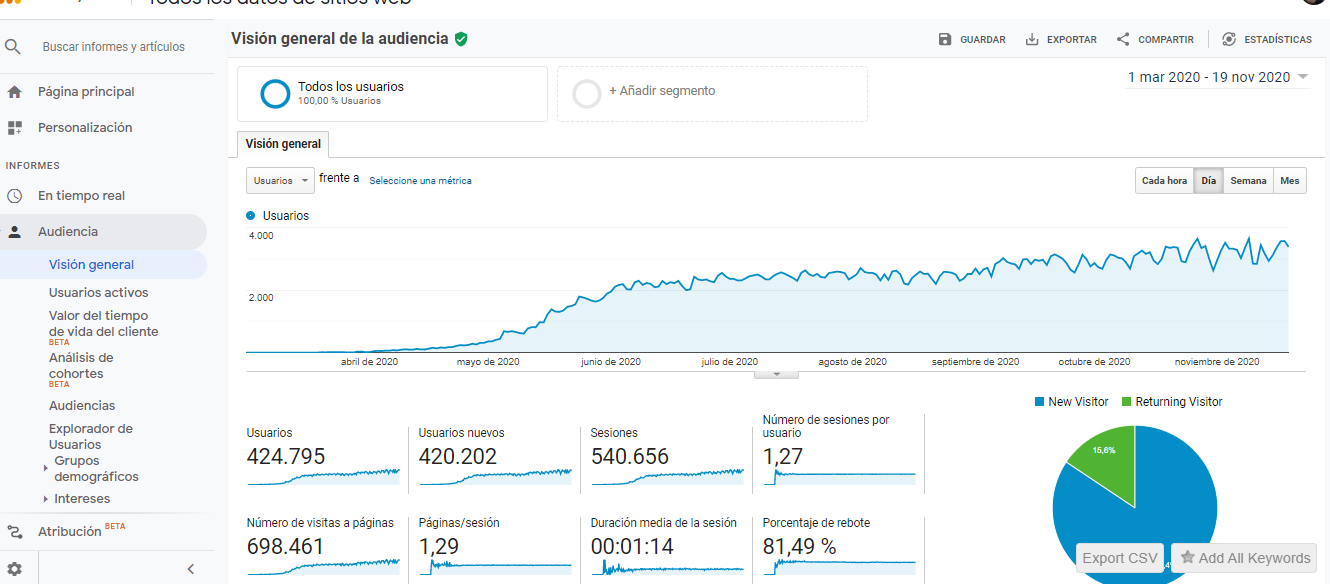The height and width of the screenshot is (584, 1330).
Task: Open the date range picker
Action: tap(1218, 77)
